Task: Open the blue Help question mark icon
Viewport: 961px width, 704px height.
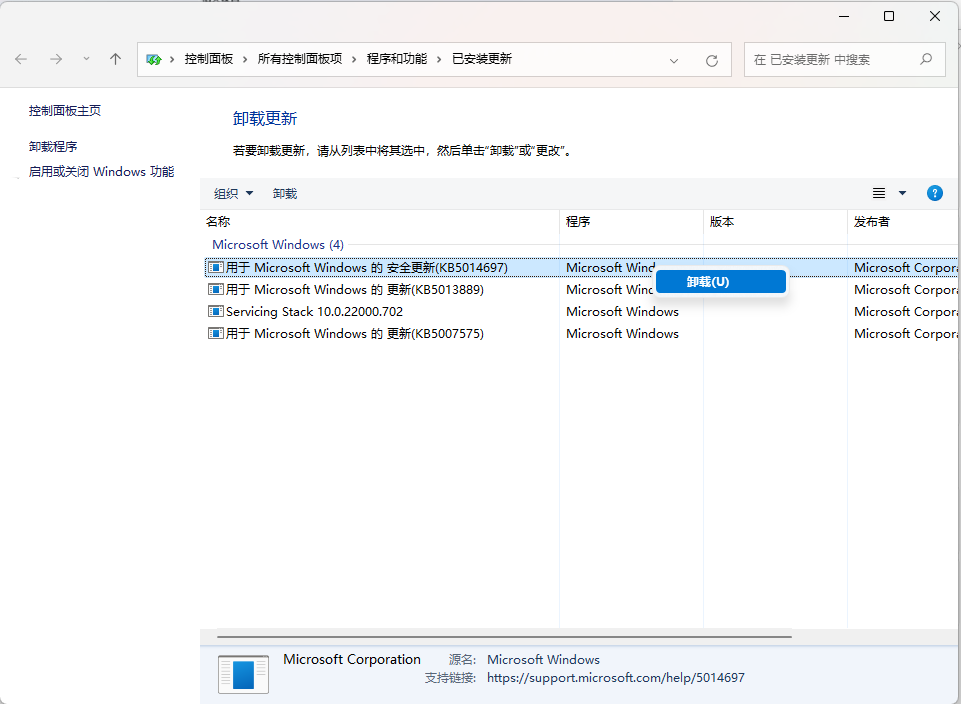Action: (935, 193)
